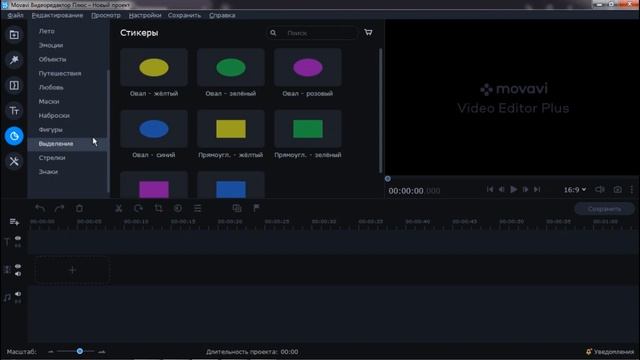Click Уведомления in the status bar
The image size is (640, 360).
coord(614,351)
